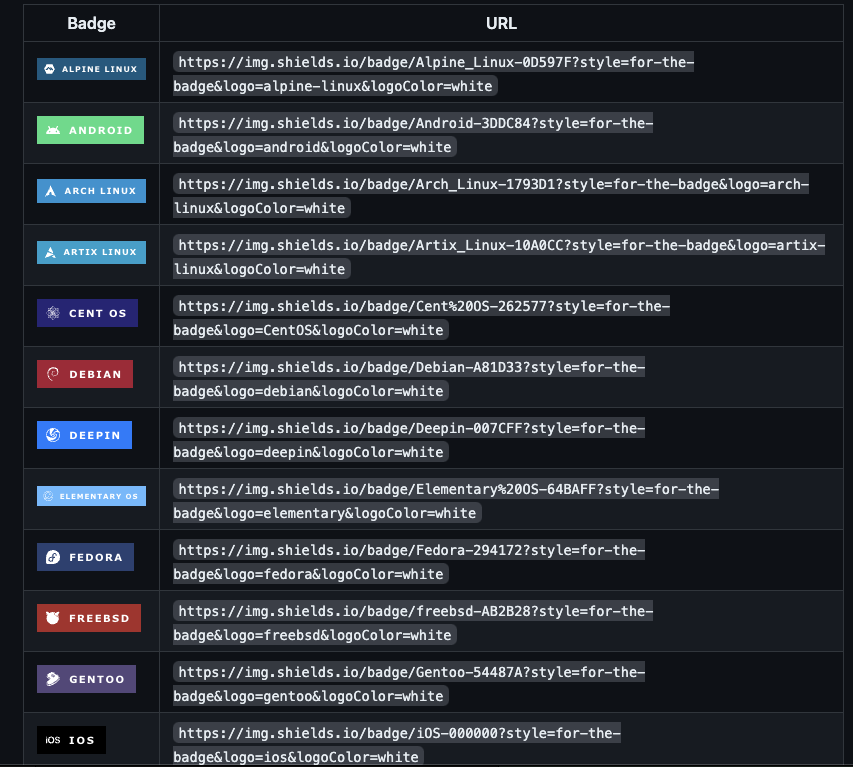
Task: Click the Android badge image
Action: pos(90,130)
